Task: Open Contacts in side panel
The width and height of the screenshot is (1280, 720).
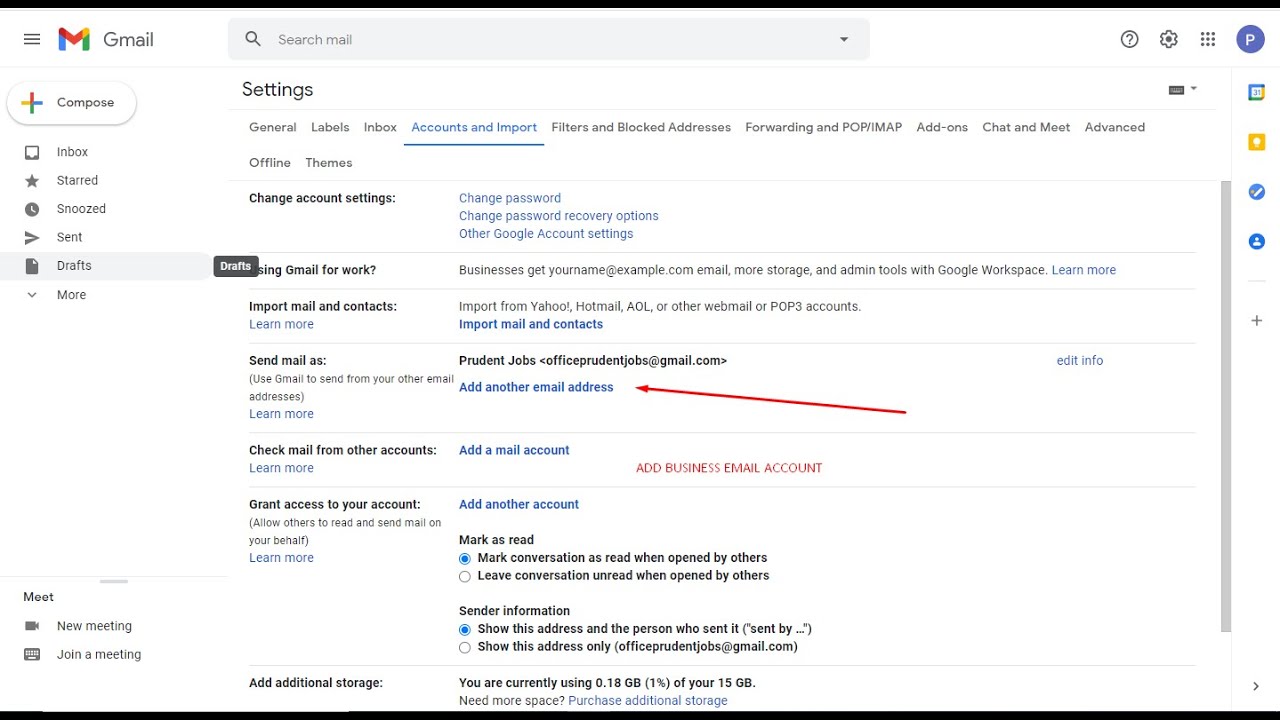Action: (x=1257, y=242)
